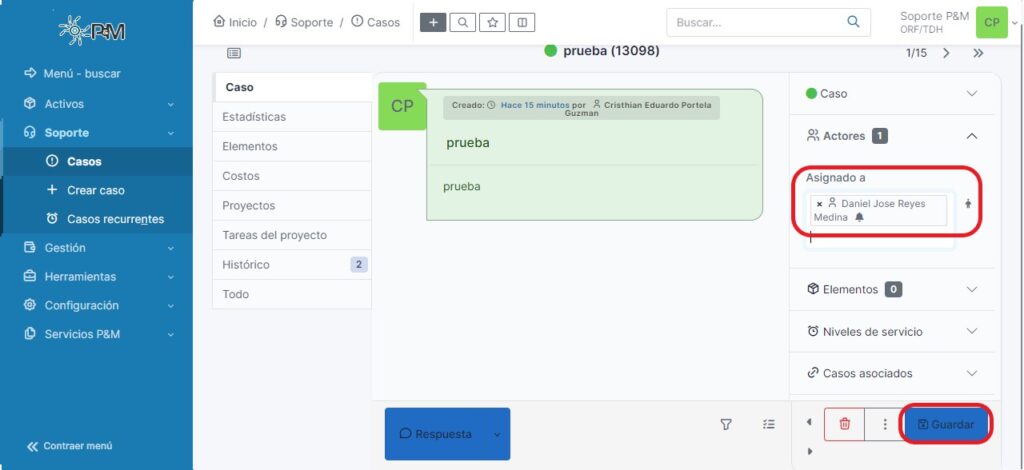Viewport: 1024px width, 470px height.
Task: Click the Guardar button
Action: (946, 424)
